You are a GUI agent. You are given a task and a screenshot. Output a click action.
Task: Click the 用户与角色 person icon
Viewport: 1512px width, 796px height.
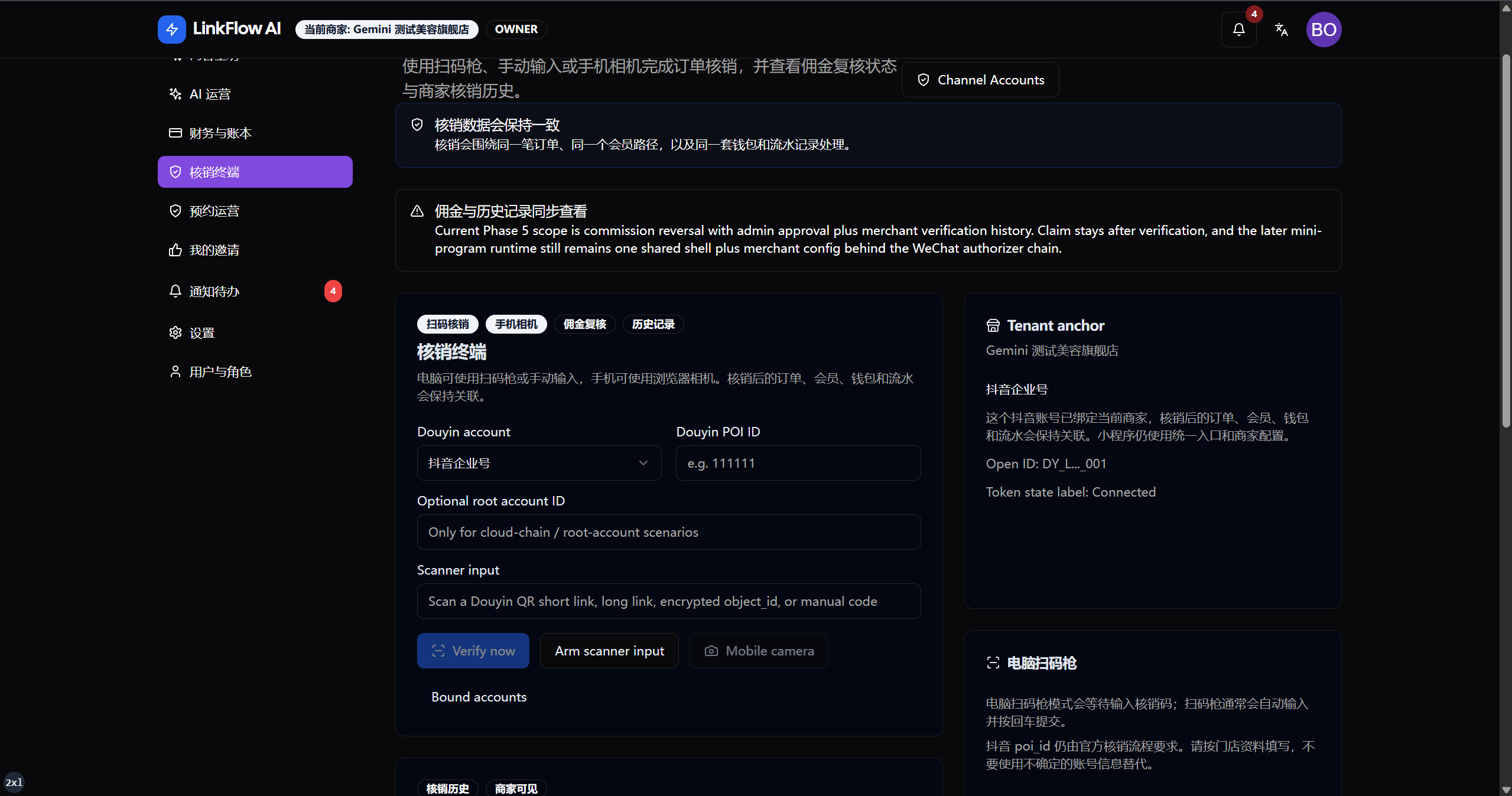tap(175, 371)
